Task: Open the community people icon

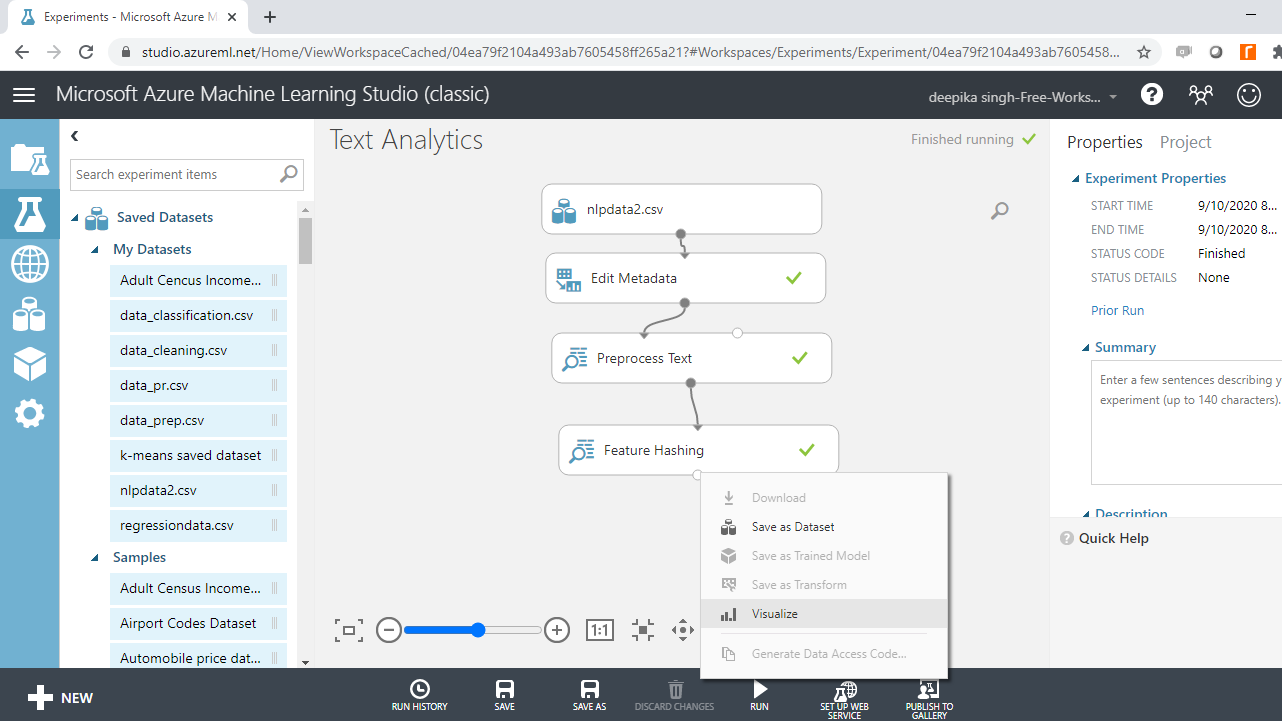Action: 1200,95
